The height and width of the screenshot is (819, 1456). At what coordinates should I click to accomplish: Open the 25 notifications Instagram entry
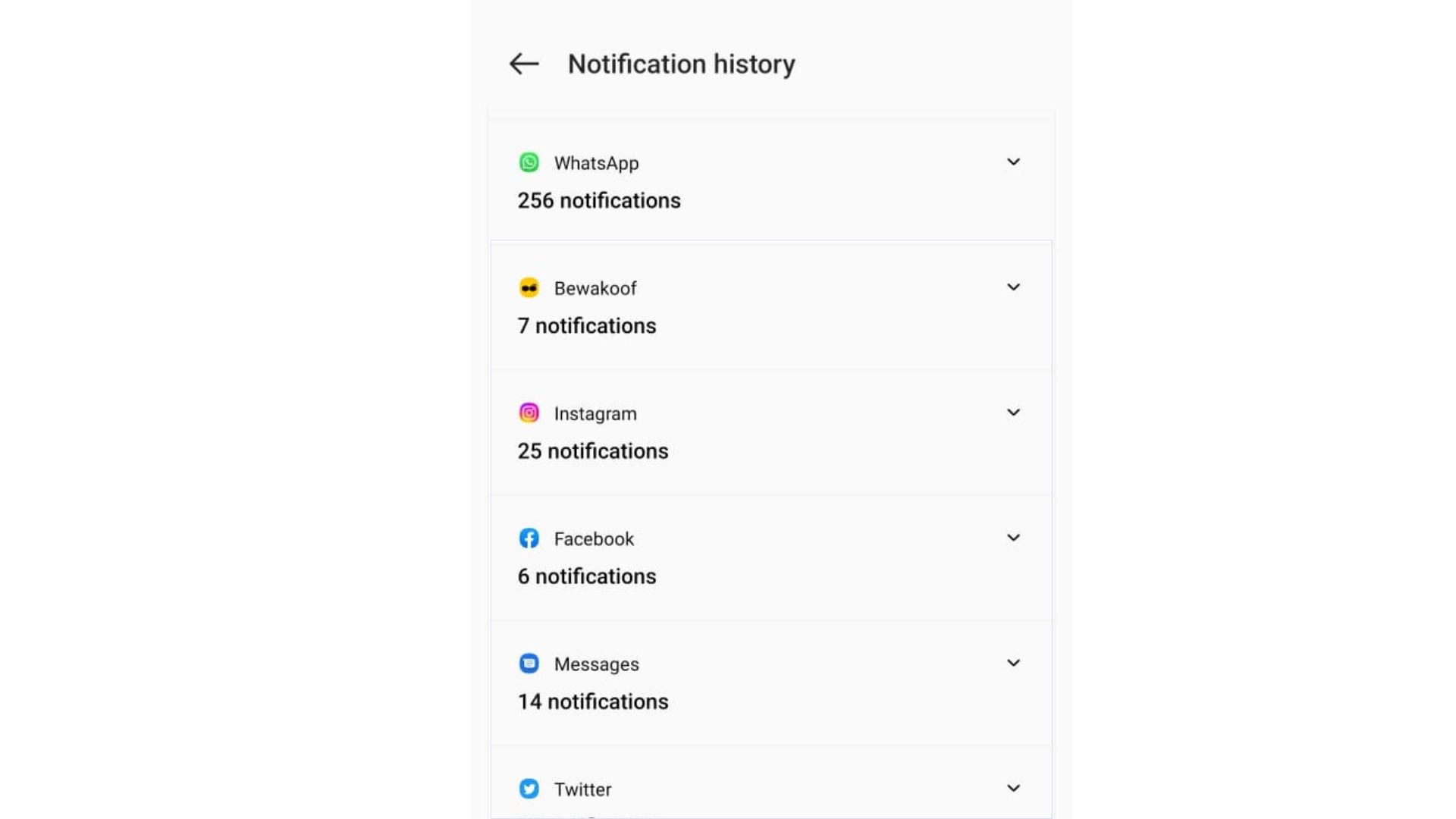click(x=593, y=451)
